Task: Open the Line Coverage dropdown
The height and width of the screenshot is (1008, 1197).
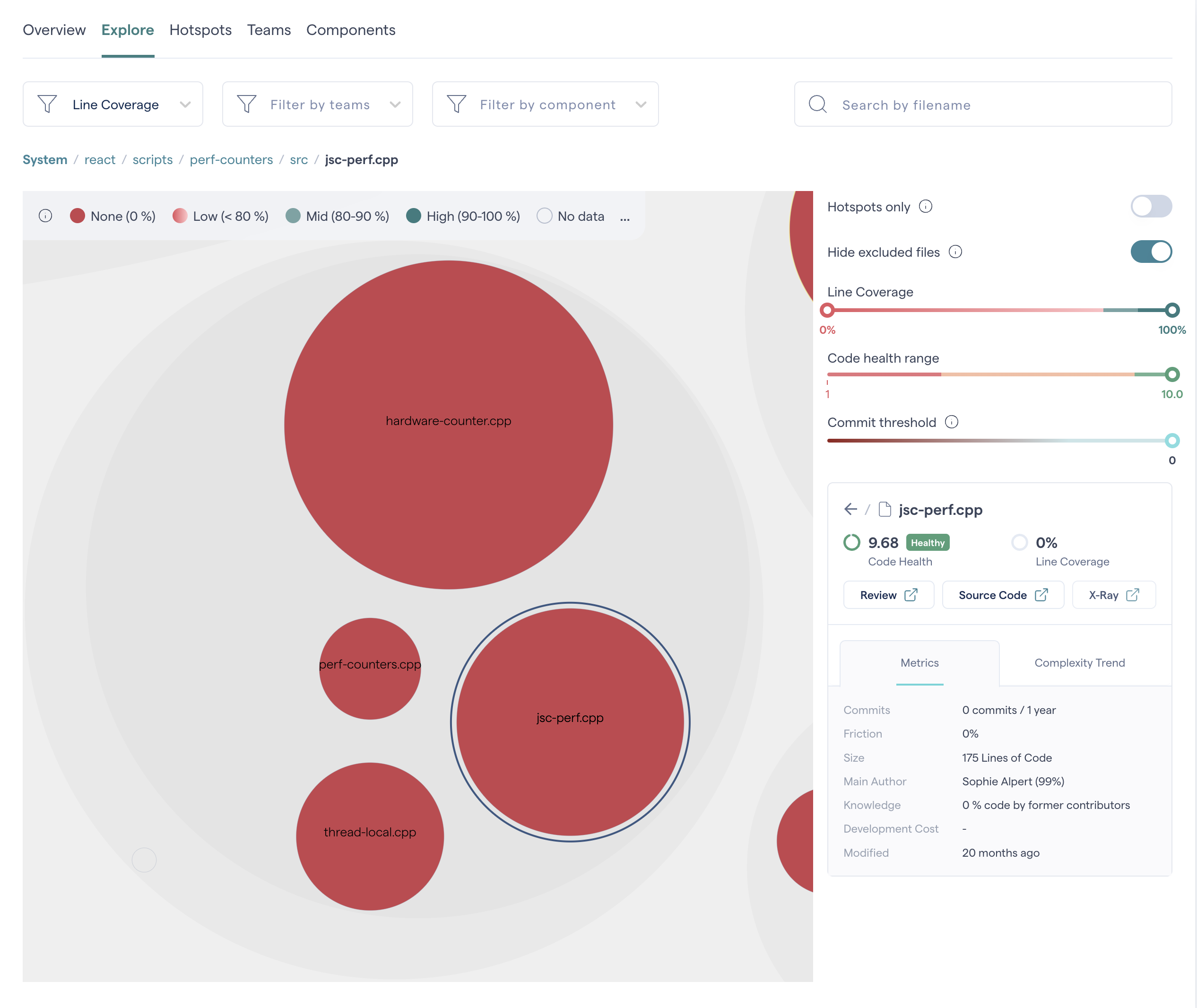Action: pyautogui.click(x=113, y=104)
